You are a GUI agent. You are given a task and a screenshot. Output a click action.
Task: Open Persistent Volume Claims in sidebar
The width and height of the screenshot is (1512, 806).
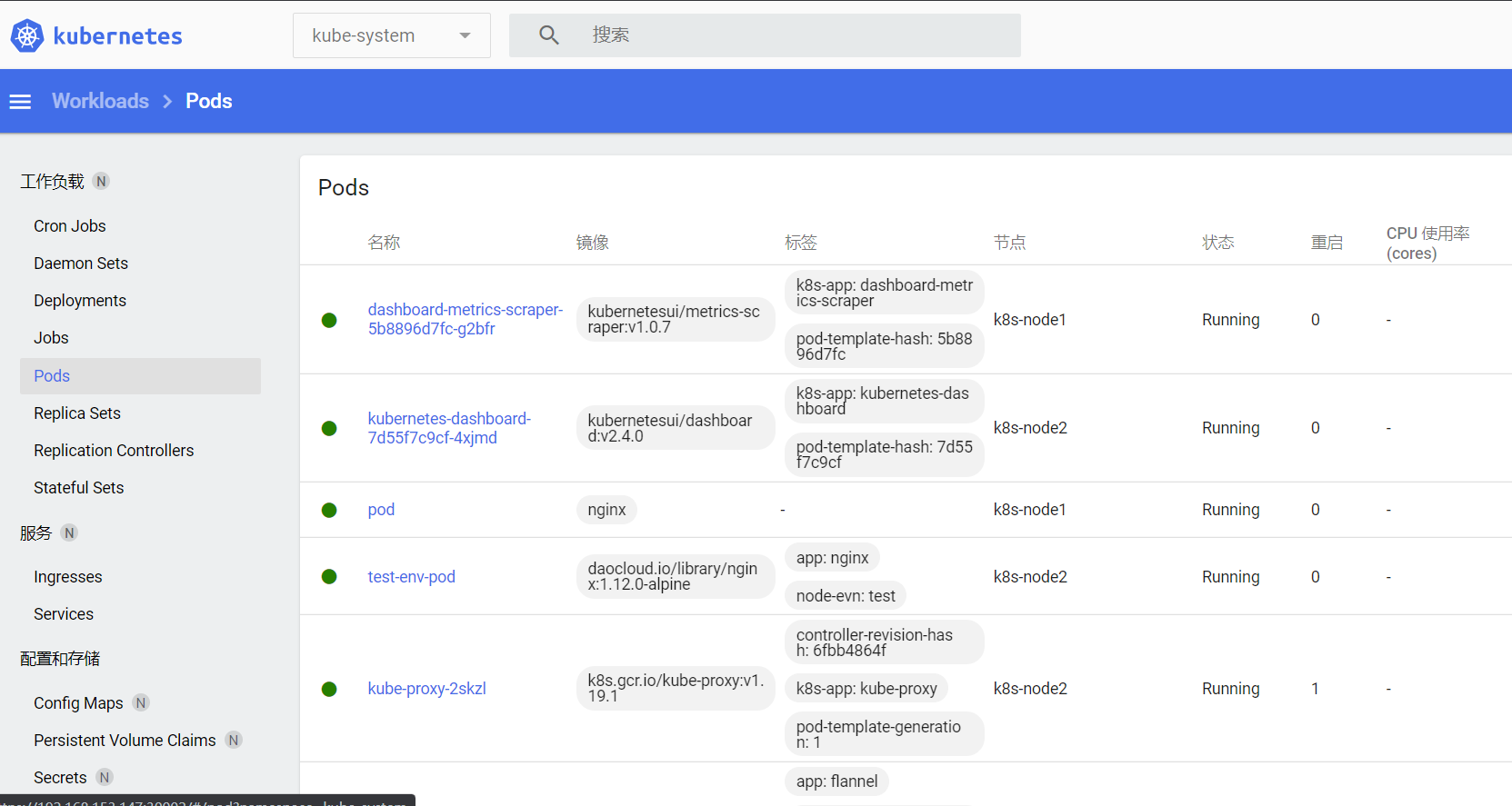pyautogui.click(x=125, y=741)
